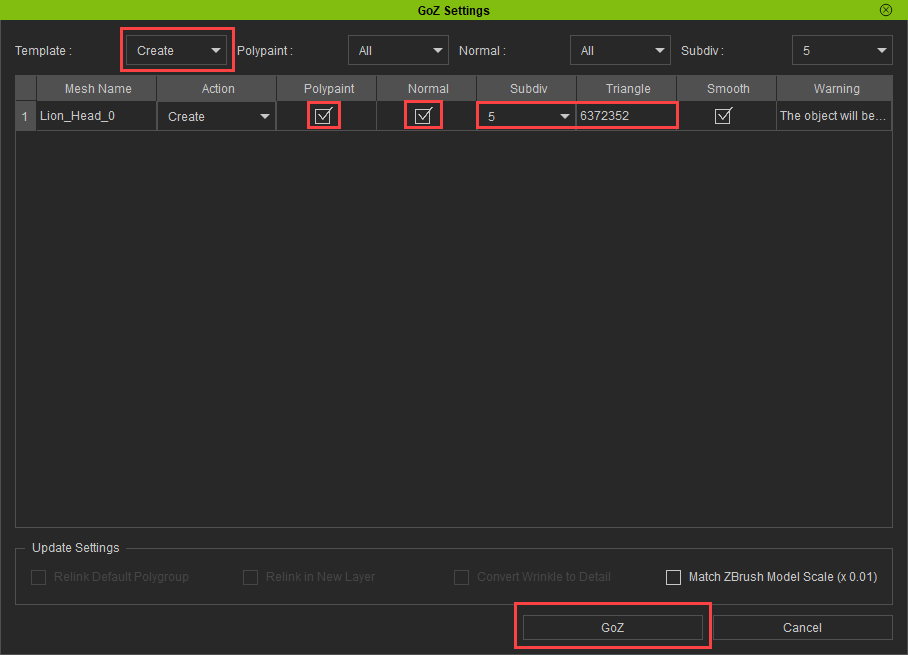Enable Match ZBrush Model Scale checkbox
The width and height of the screenshot is (908, 655).
pyautogui.click(x=672, y=577)
